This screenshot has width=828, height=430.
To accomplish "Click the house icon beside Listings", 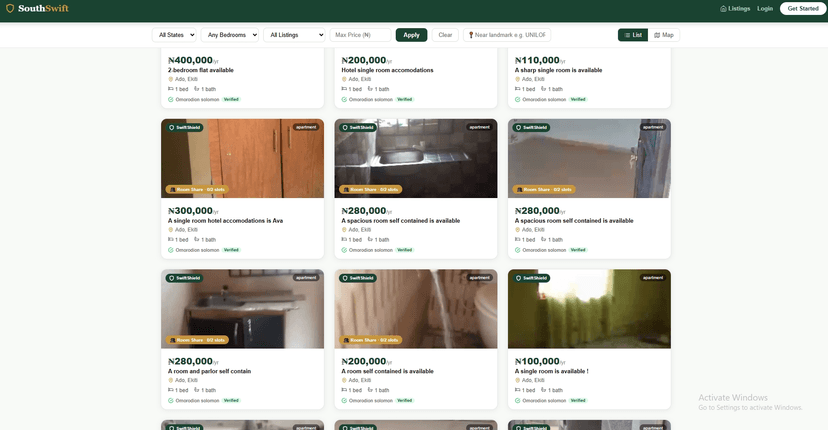I will click(723, 8).
